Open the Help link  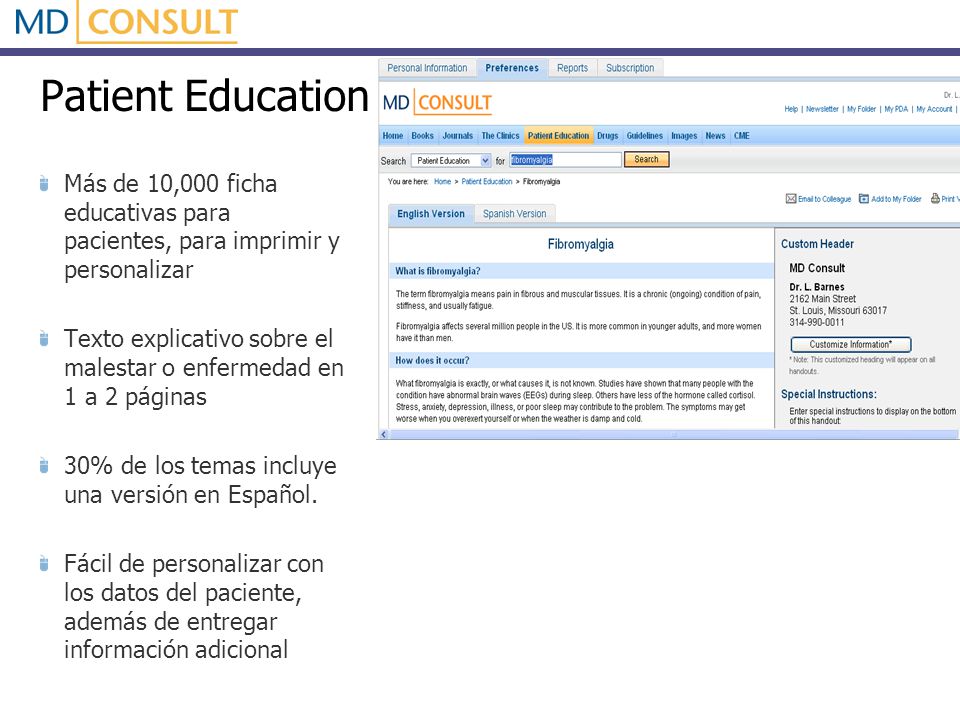click(x=791, y=109)
